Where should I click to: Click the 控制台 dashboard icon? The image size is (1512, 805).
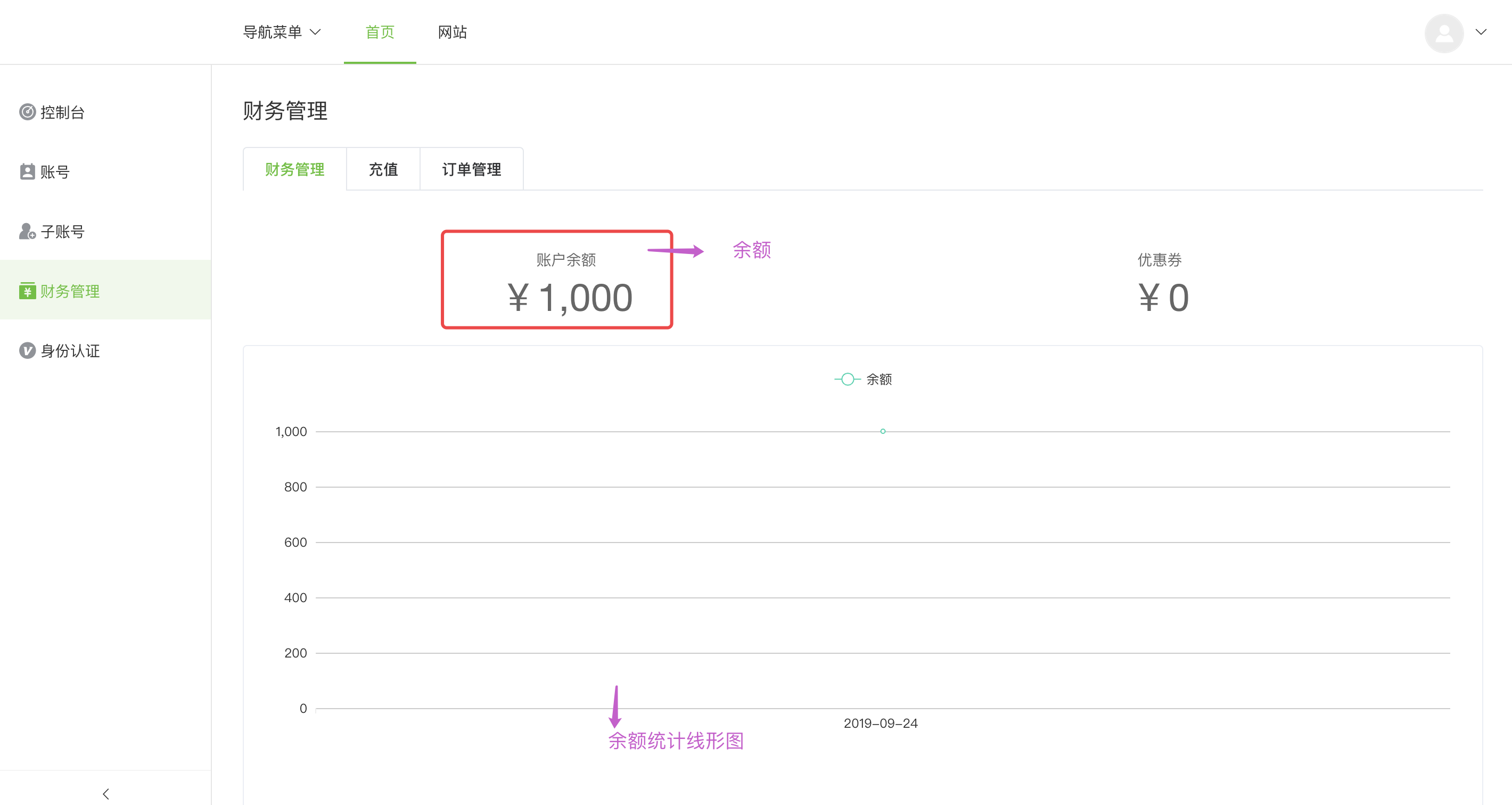coord(27,112)
